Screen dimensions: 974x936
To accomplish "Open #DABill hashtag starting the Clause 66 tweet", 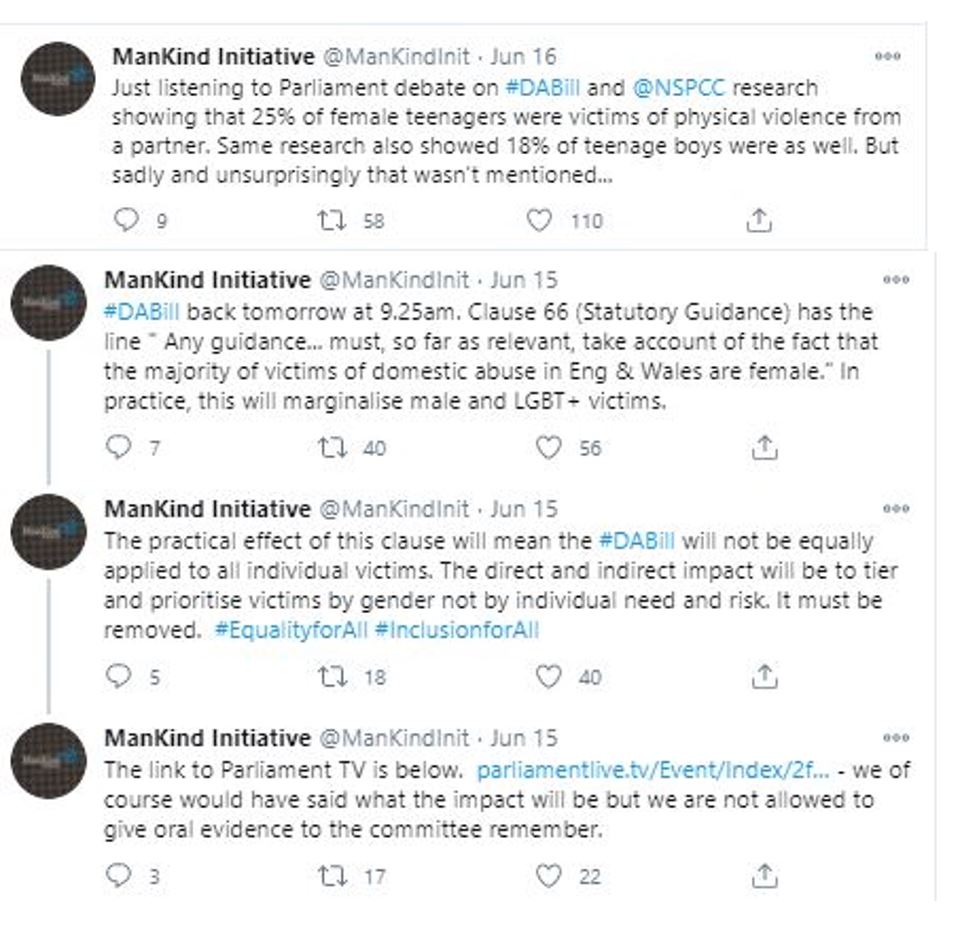I will [x=142, y=312].
